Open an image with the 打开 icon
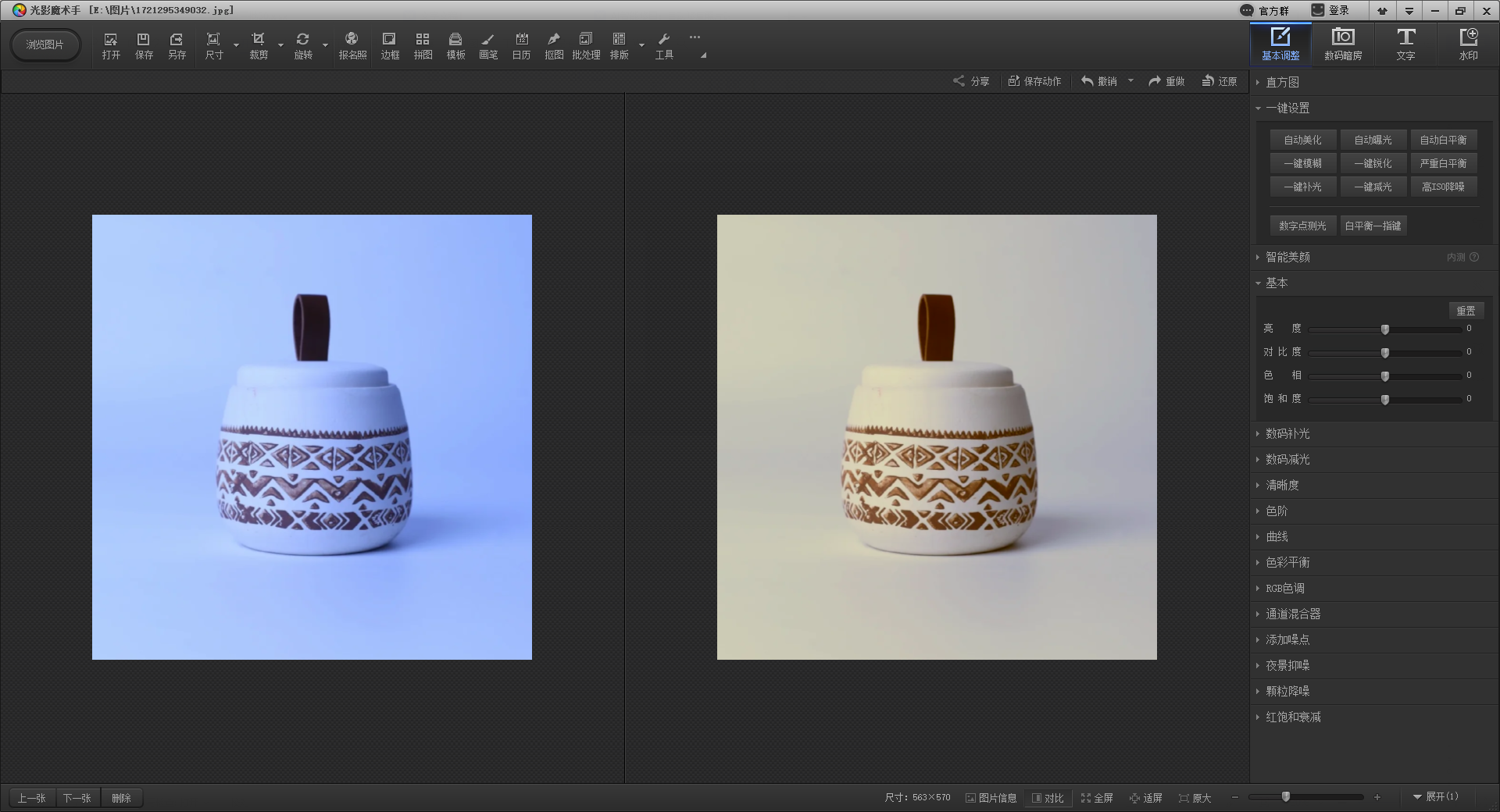Image resolution: width=1500 pixels, height=812 pixels. click(x=111, y=46)
